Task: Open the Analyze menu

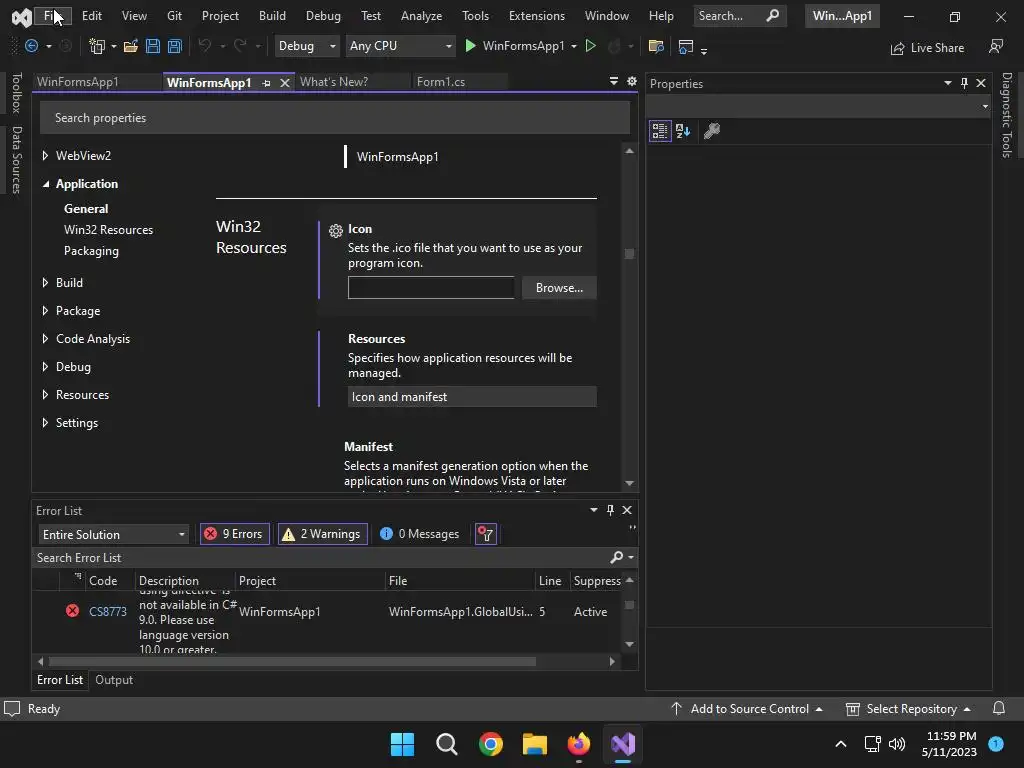Action: 421,16
